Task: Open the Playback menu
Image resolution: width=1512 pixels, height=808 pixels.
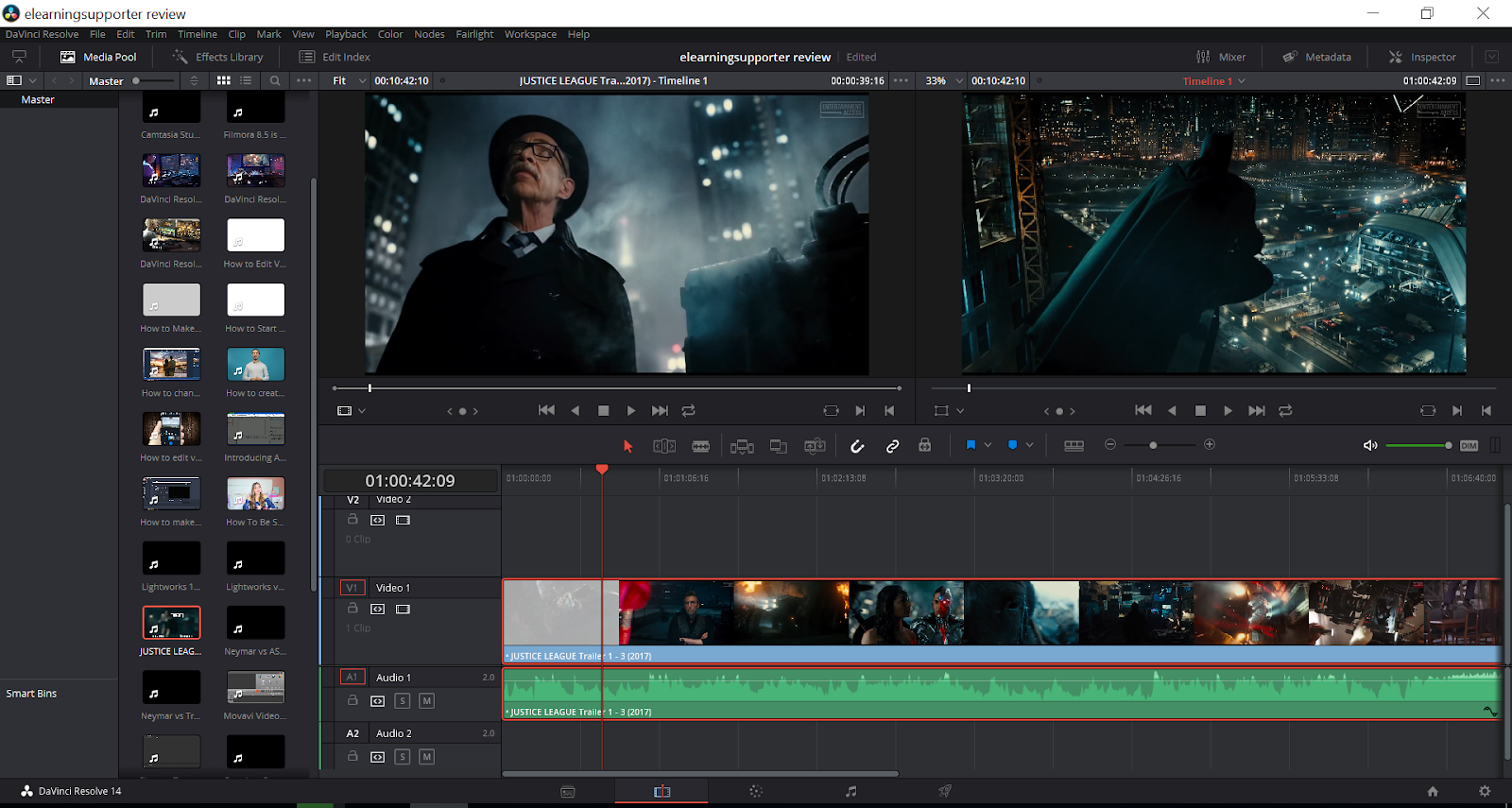Action: (346, 34)
